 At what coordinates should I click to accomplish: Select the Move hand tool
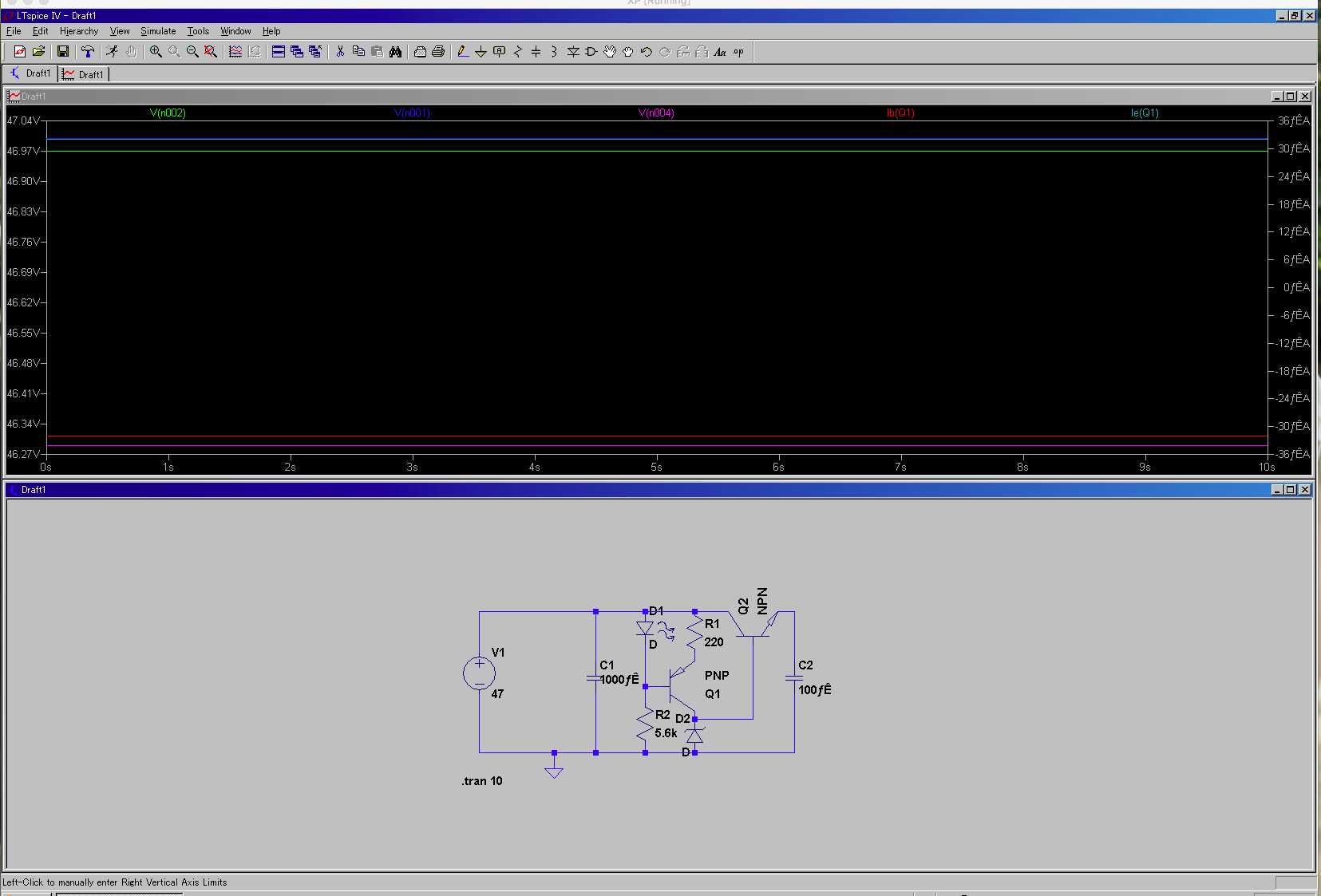click(x=610, y=52)
